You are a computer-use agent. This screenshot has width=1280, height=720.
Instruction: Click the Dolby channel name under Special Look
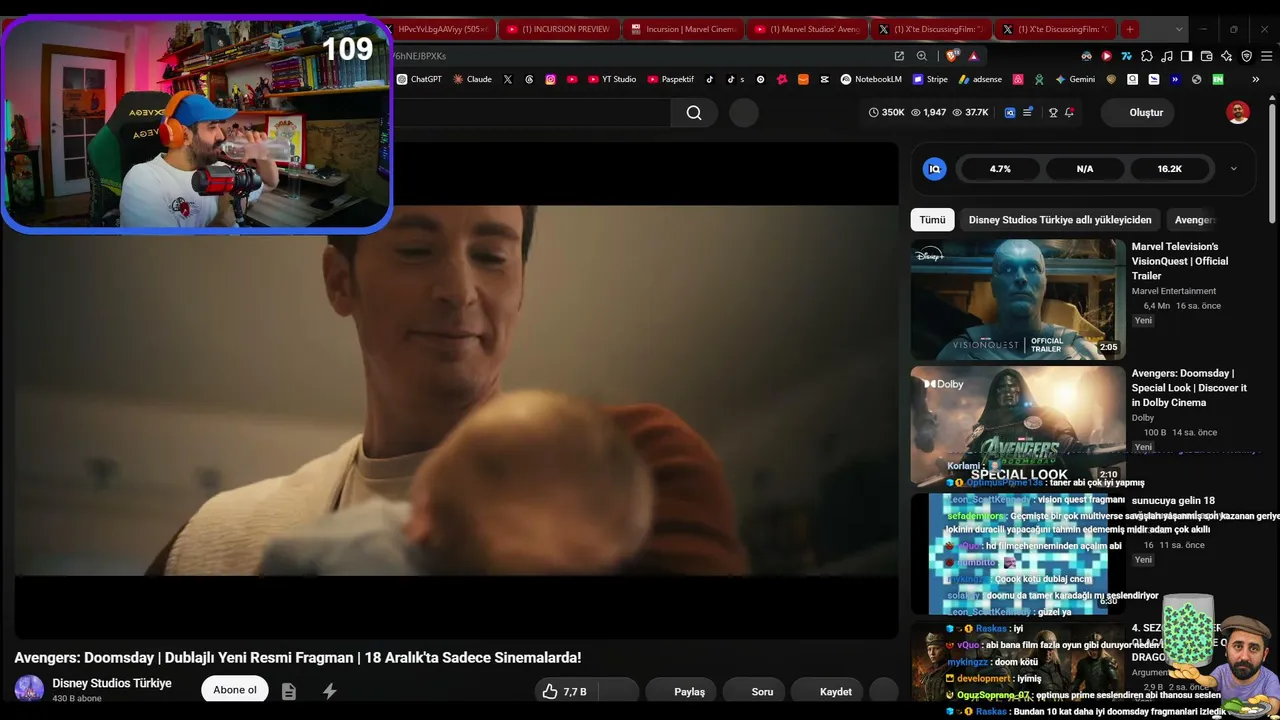pos(1143,418)
